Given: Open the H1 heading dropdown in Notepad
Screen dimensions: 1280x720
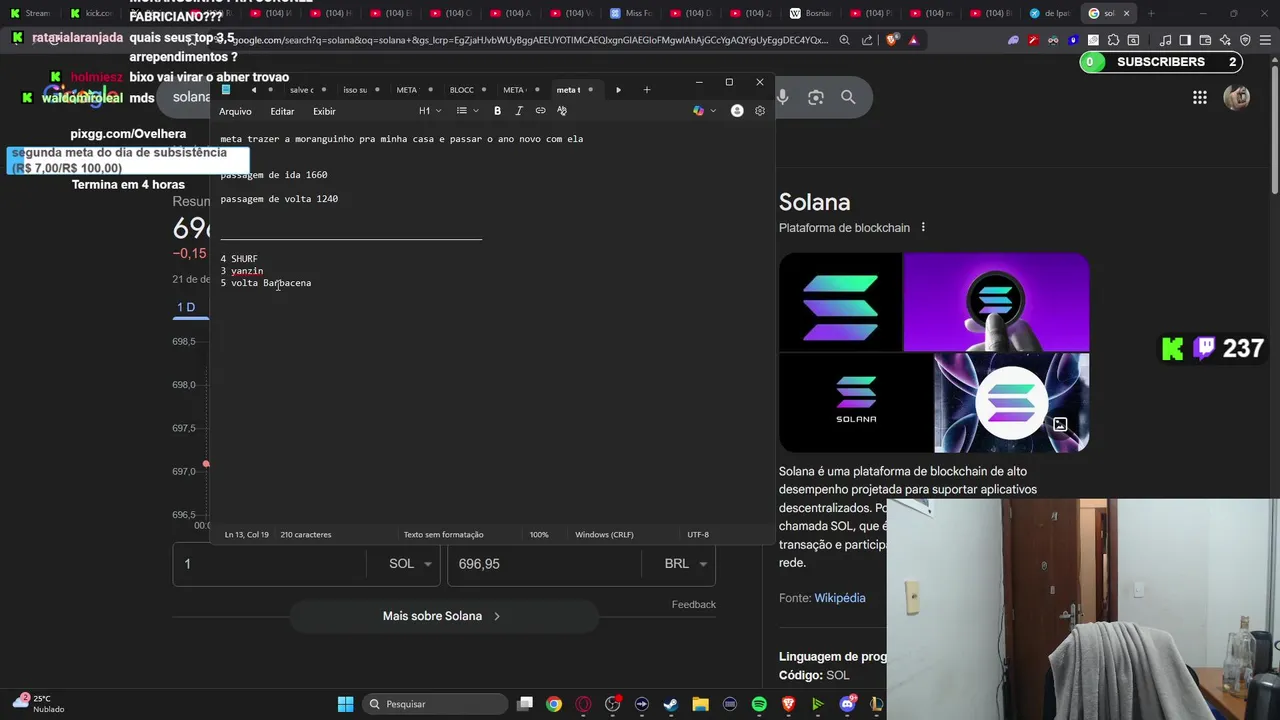Looking at the screenshot, I should click(x=430, y=111).
